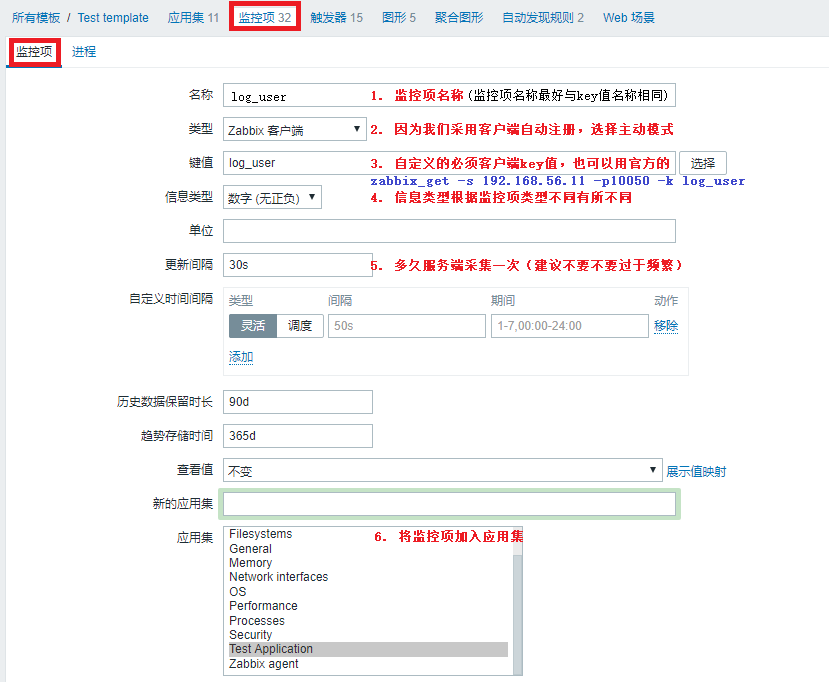Switch to the 监控项 32 tab
Viewport: 829px width, 682px height.
point(265,17)
